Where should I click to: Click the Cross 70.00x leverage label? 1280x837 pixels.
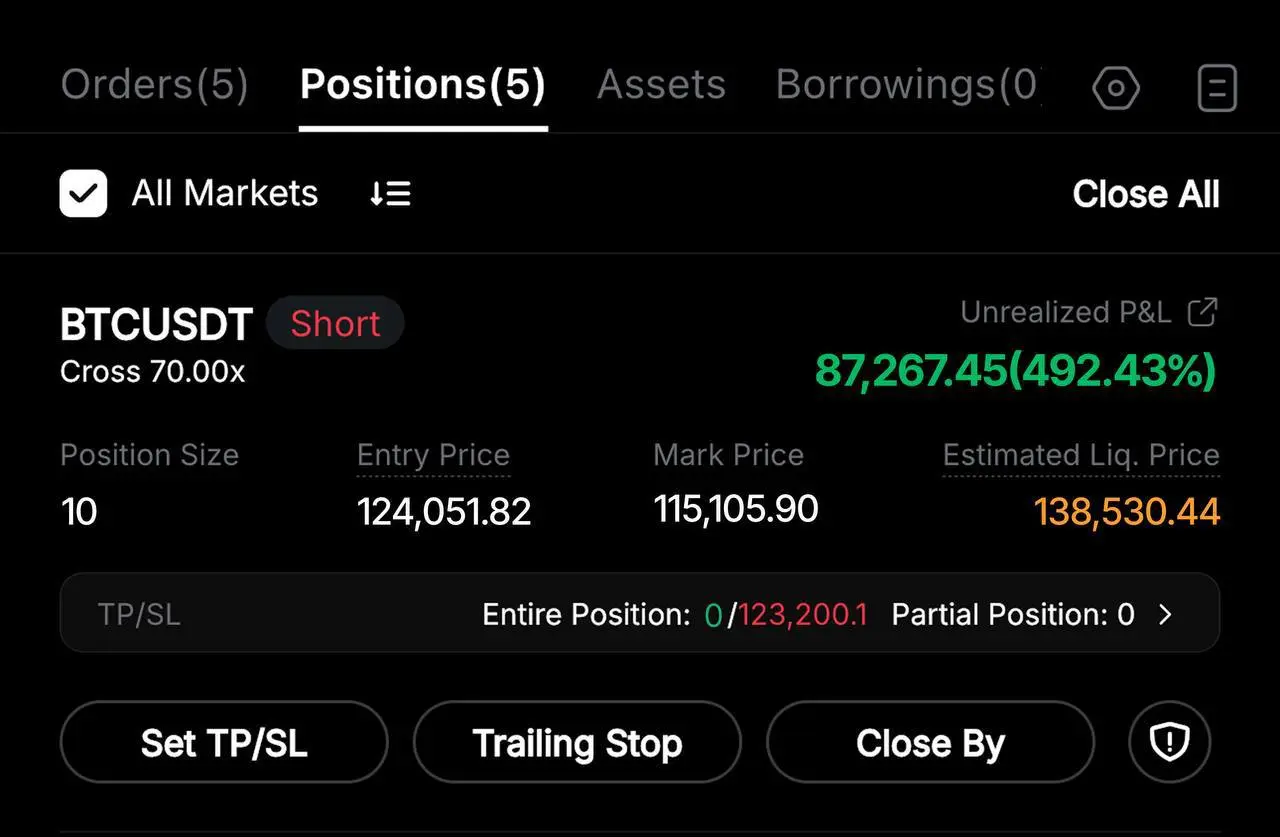[x=152, y=372]
